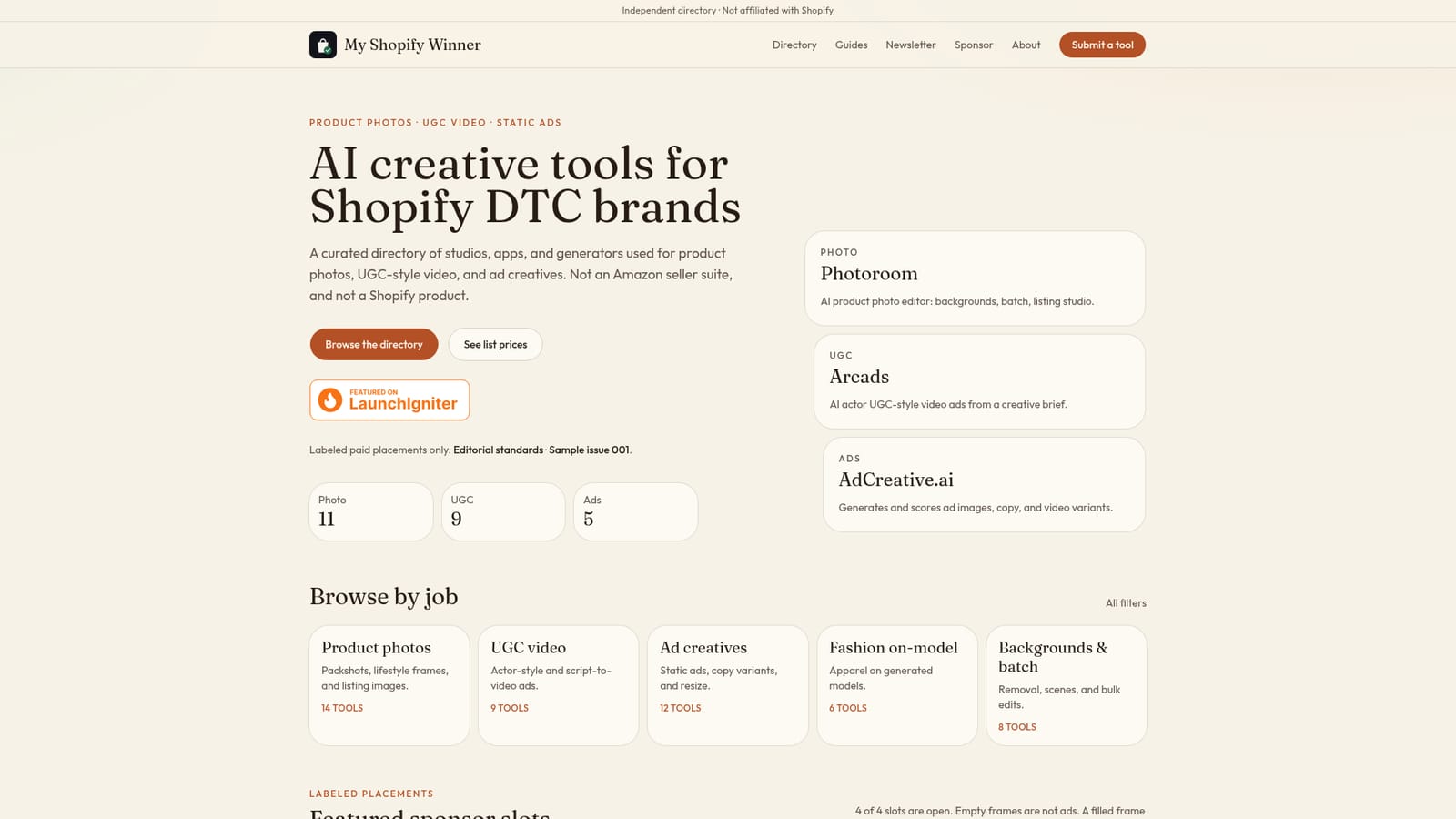
Task: Open the About nav link
Action: click(1026, 45)
